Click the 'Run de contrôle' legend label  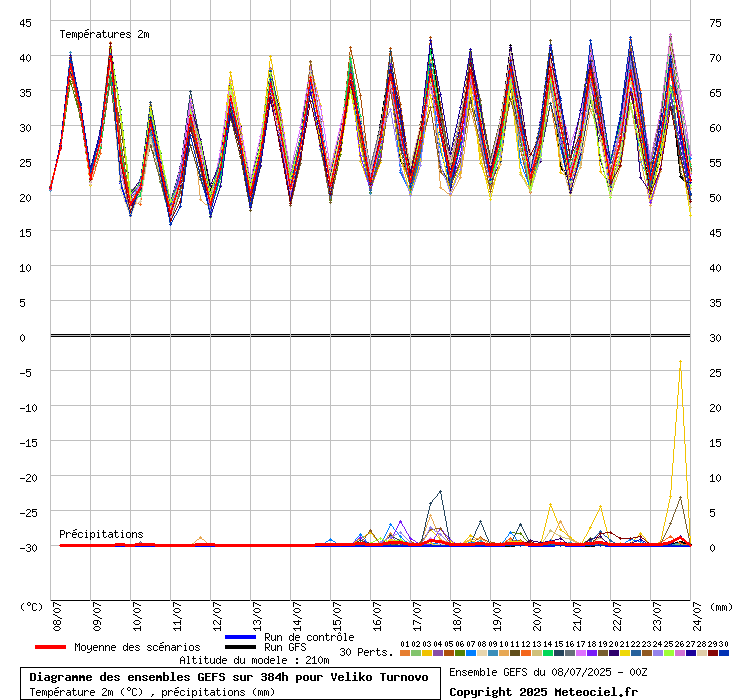(x=309, y=637)
